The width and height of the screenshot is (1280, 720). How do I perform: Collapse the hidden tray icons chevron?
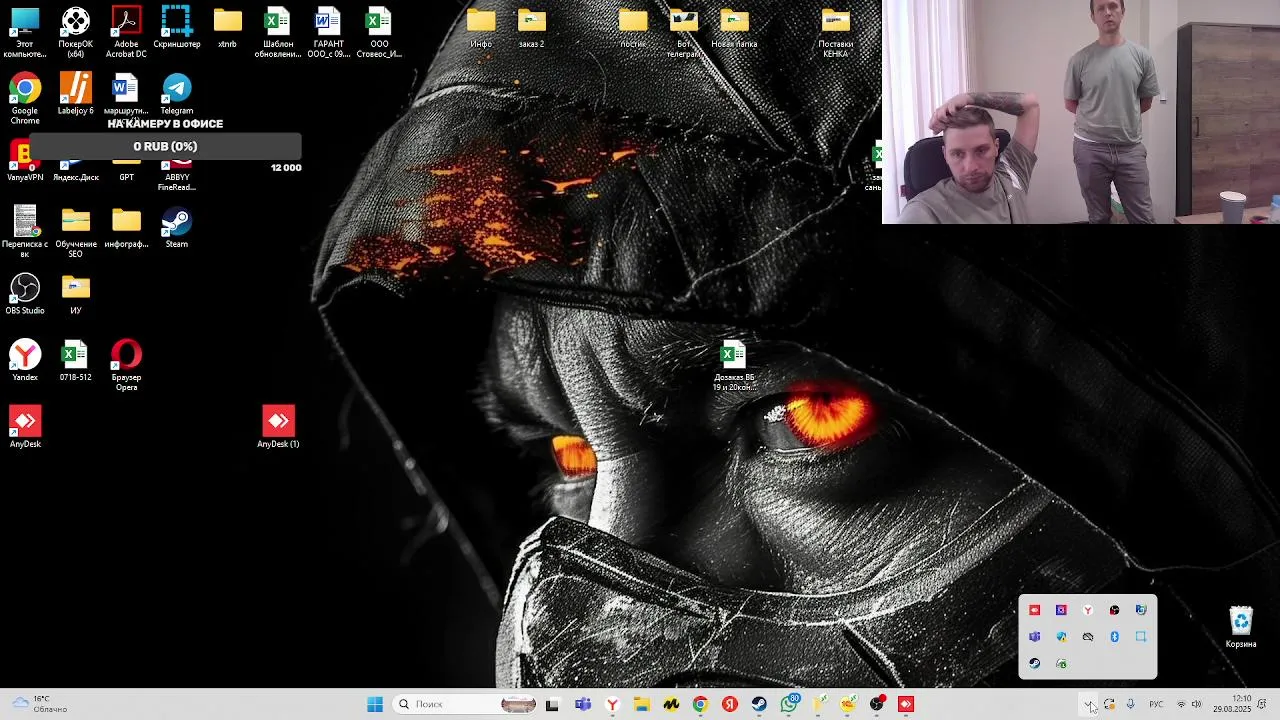coord(1087,704)
